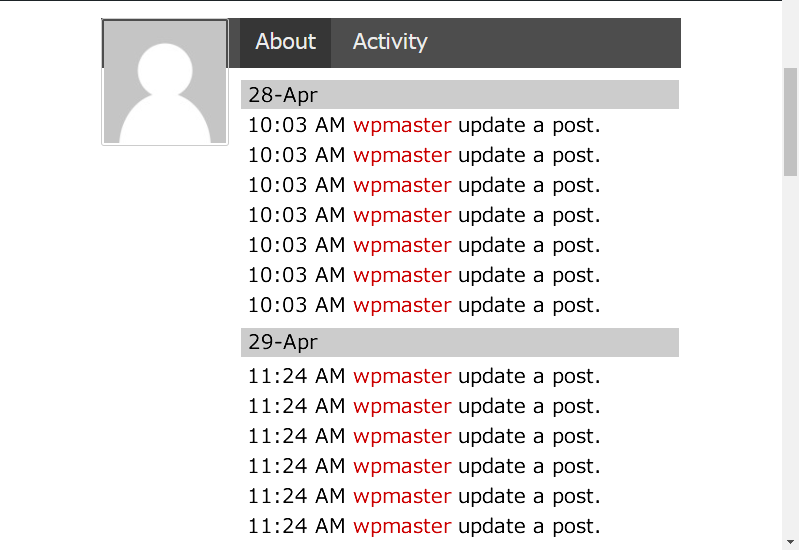
Task: Open wpmaster link in third 29-Apr entry
Action: (x=402, y=437)
